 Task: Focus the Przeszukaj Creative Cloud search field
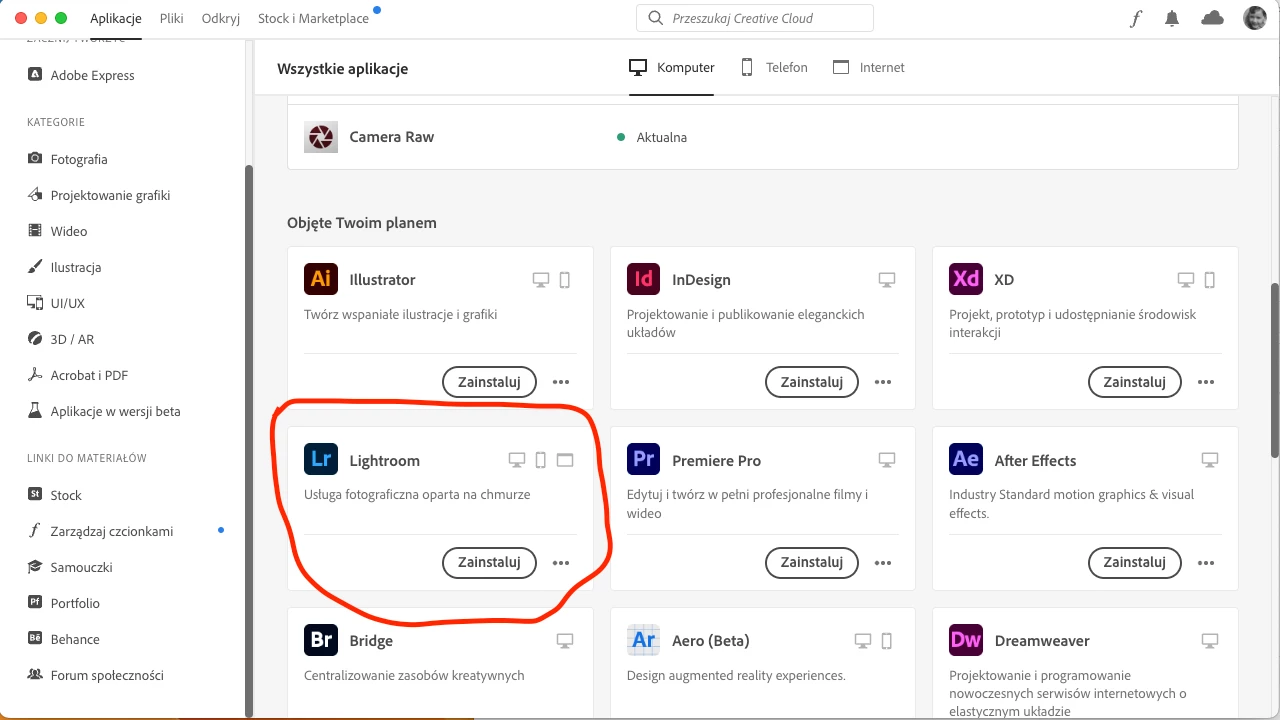click(755, 18)
